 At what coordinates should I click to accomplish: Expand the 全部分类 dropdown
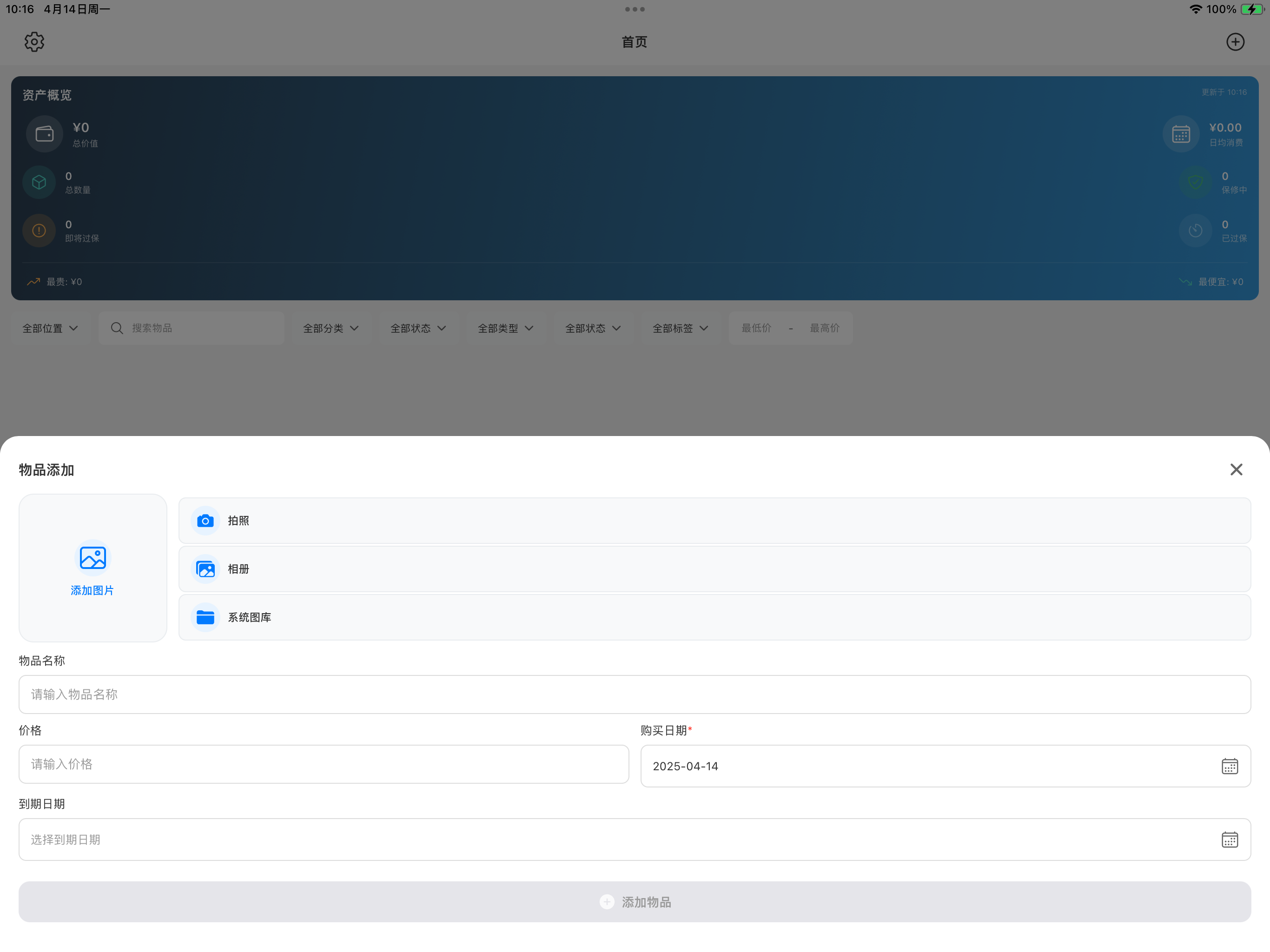coord(331,329)
